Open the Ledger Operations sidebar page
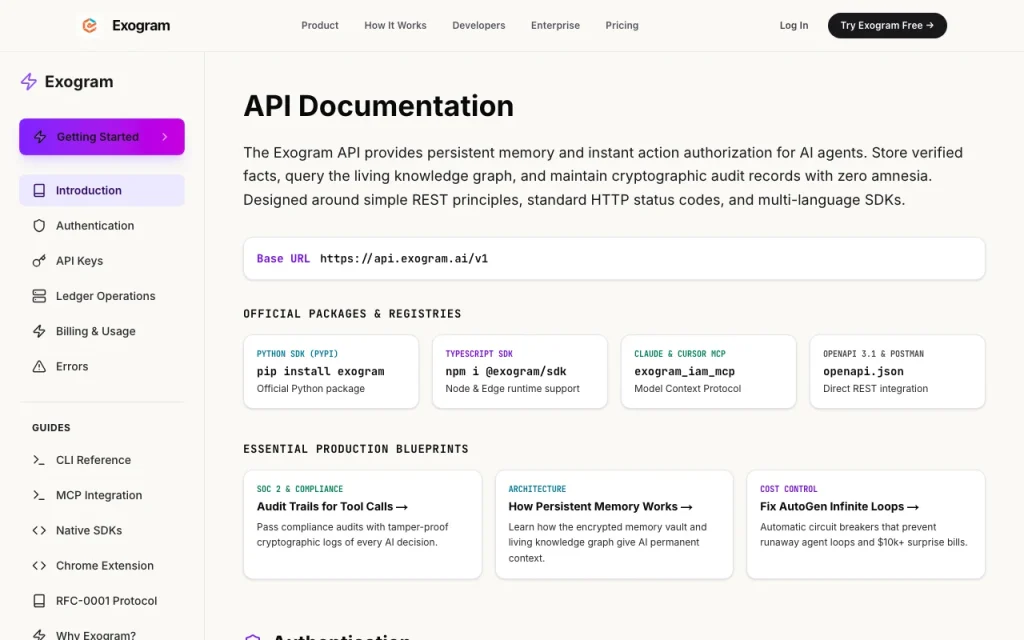This screenshot has width=1024, height=640. tap(102, 296)
